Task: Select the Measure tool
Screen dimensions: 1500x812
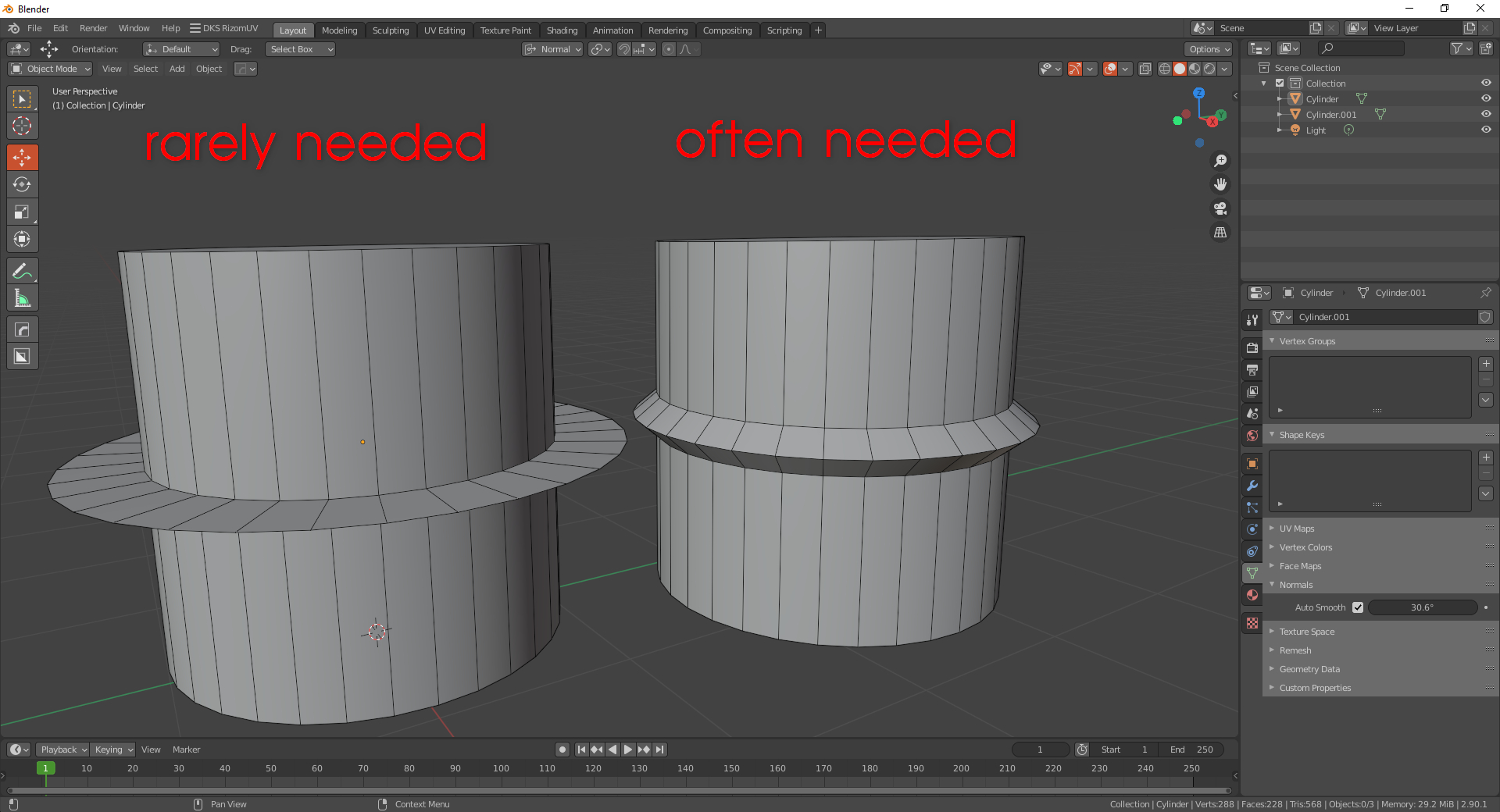Action: pos(22,298)
